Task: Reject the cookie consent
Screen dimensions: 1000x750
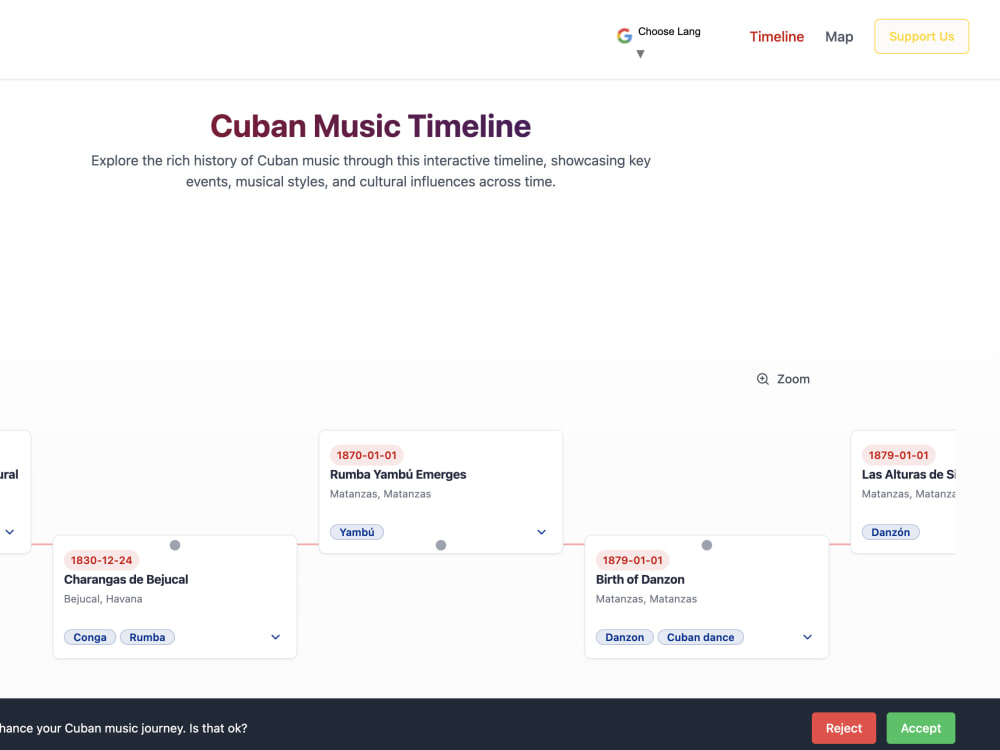Action: click(843, 728)
